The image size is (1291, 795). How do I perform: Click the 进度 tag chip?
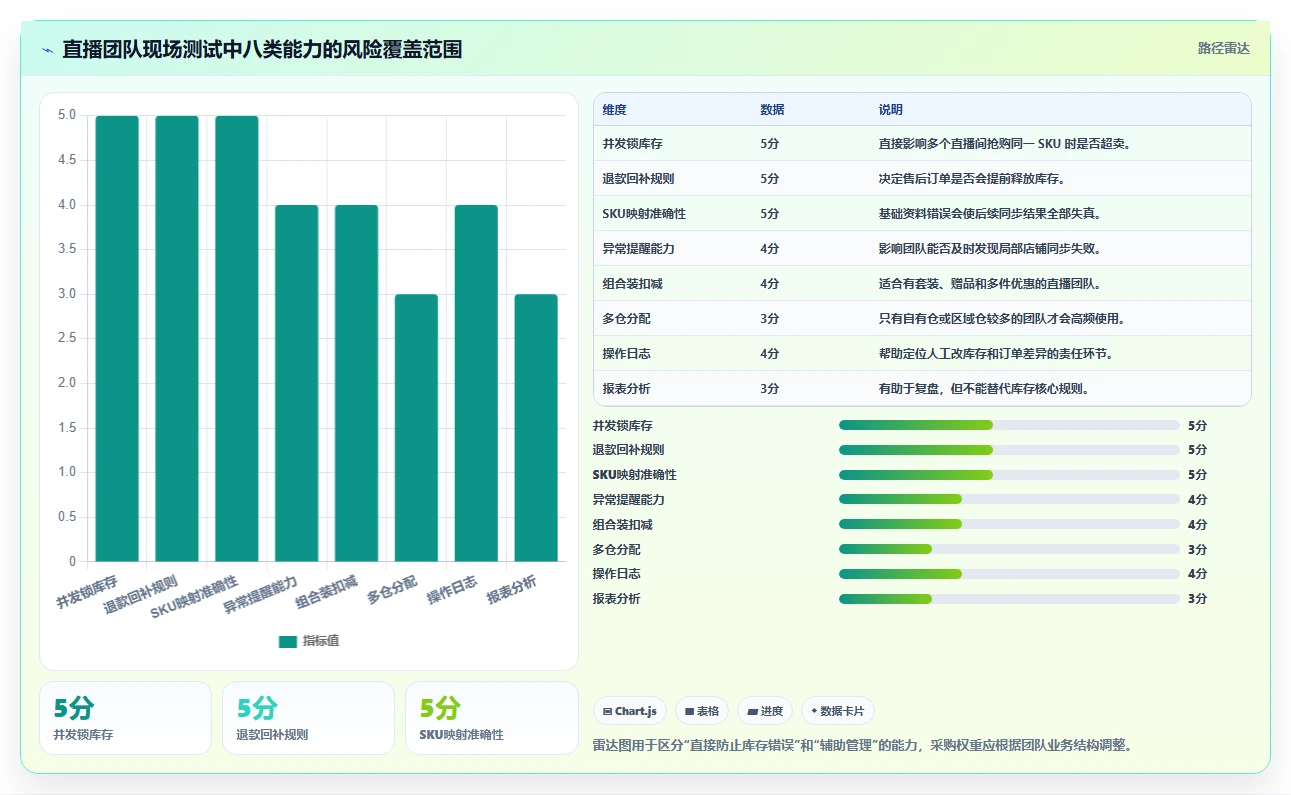[765, 711]
